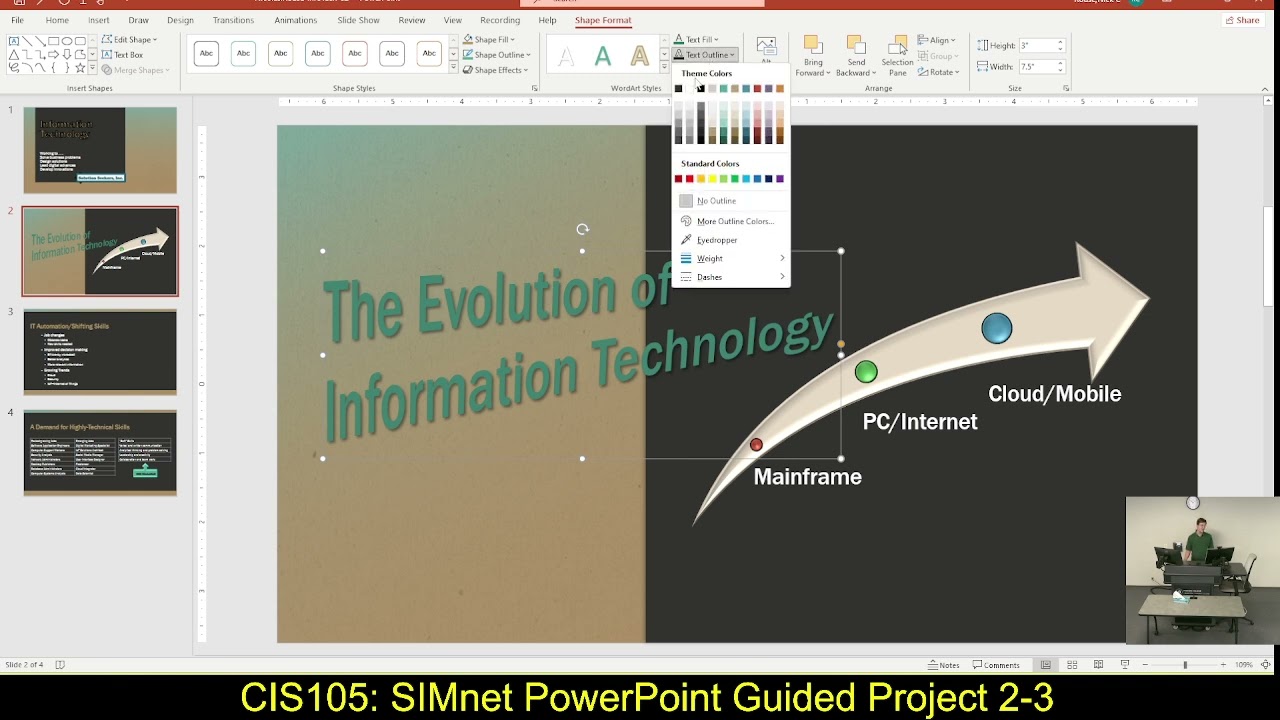Open the Shape Effects dropdown
Screen dimensions: 1280x720
(495, 70)
